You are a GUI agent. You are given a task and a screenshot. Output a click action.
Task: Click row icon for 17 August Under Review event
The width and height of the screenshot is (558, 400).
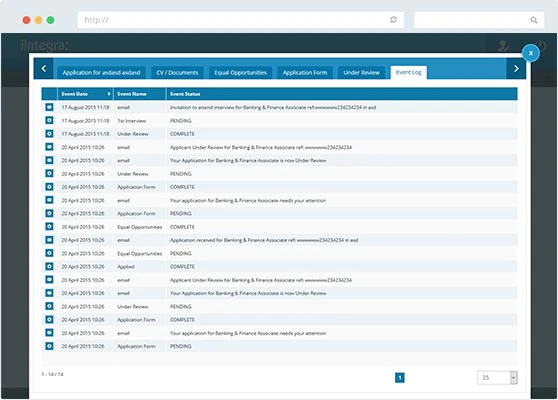pyautogui.click(x=49, y=133)
